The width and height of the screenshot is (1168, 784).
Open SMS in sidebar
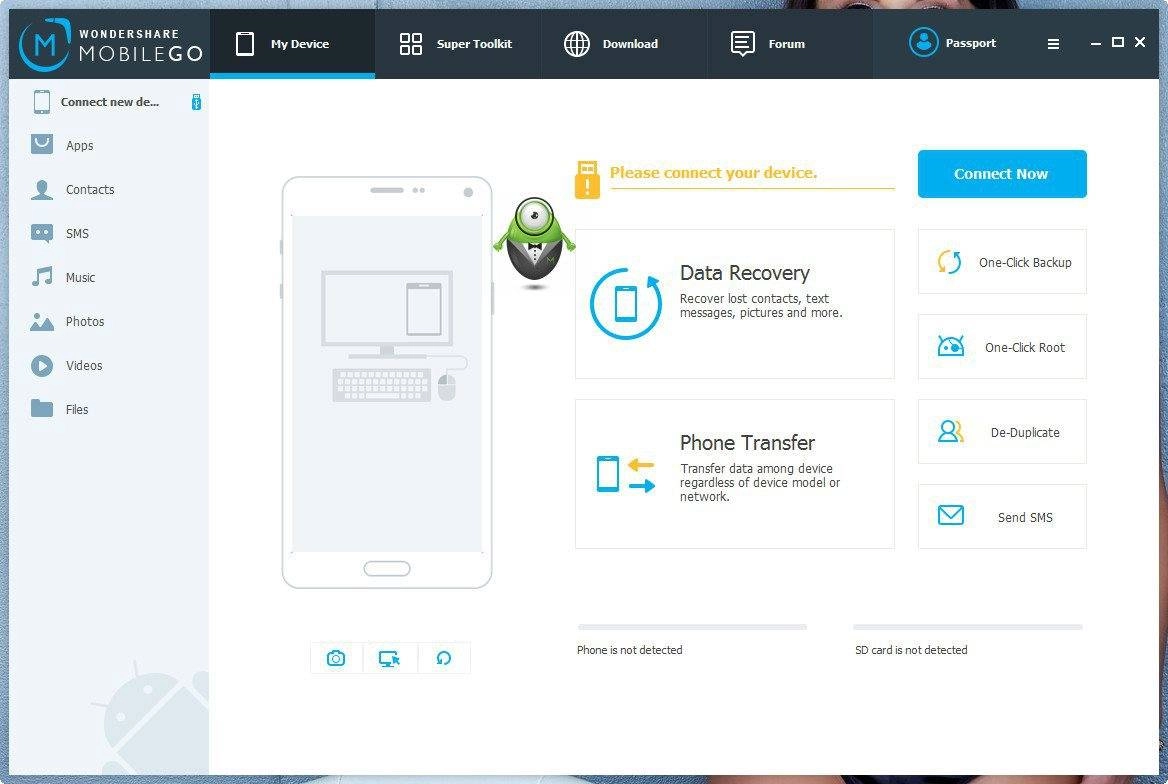pyautogui.click(x=109, y=233)
